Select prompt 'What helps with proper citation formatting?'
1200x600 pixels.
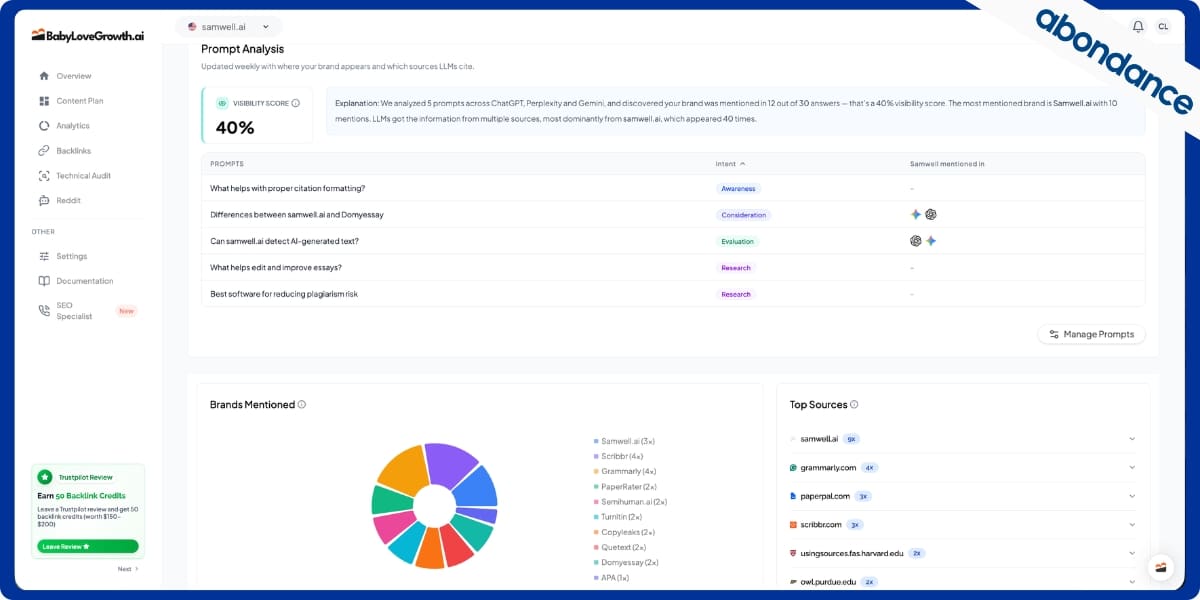pos(288,188)
